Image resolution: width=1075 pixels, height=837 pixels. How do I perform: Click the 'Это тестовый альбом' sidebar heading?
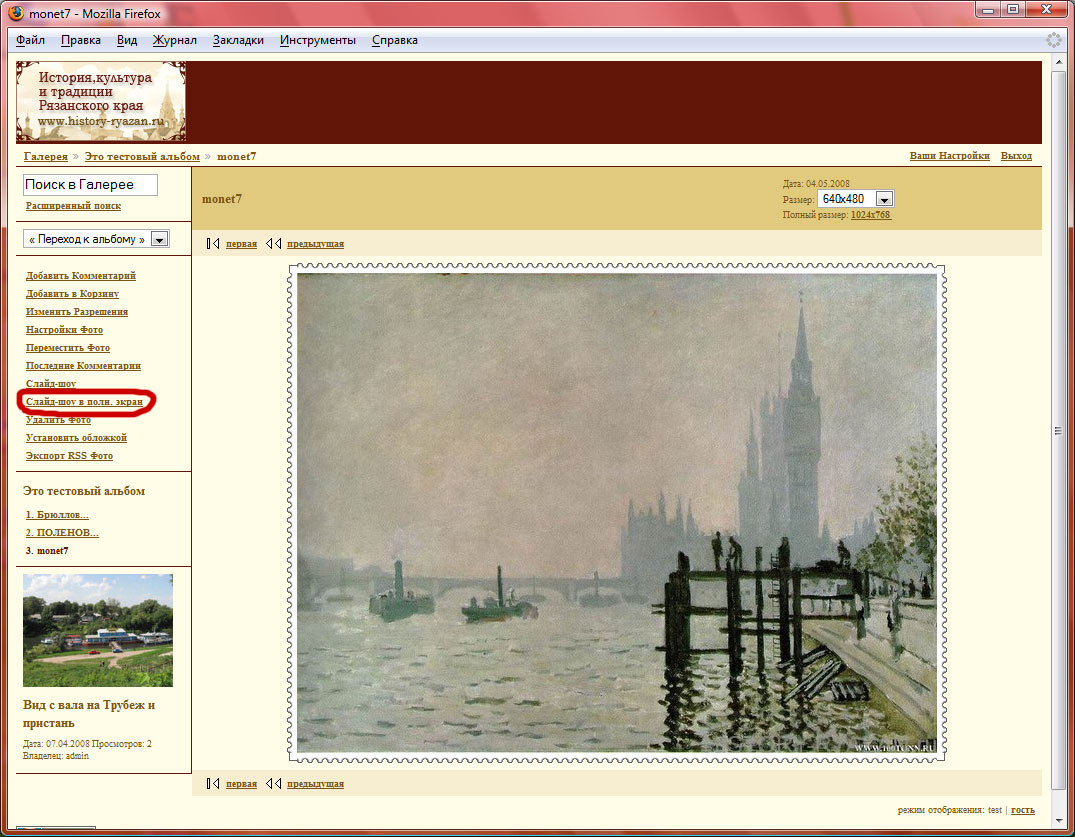point(84,491)
